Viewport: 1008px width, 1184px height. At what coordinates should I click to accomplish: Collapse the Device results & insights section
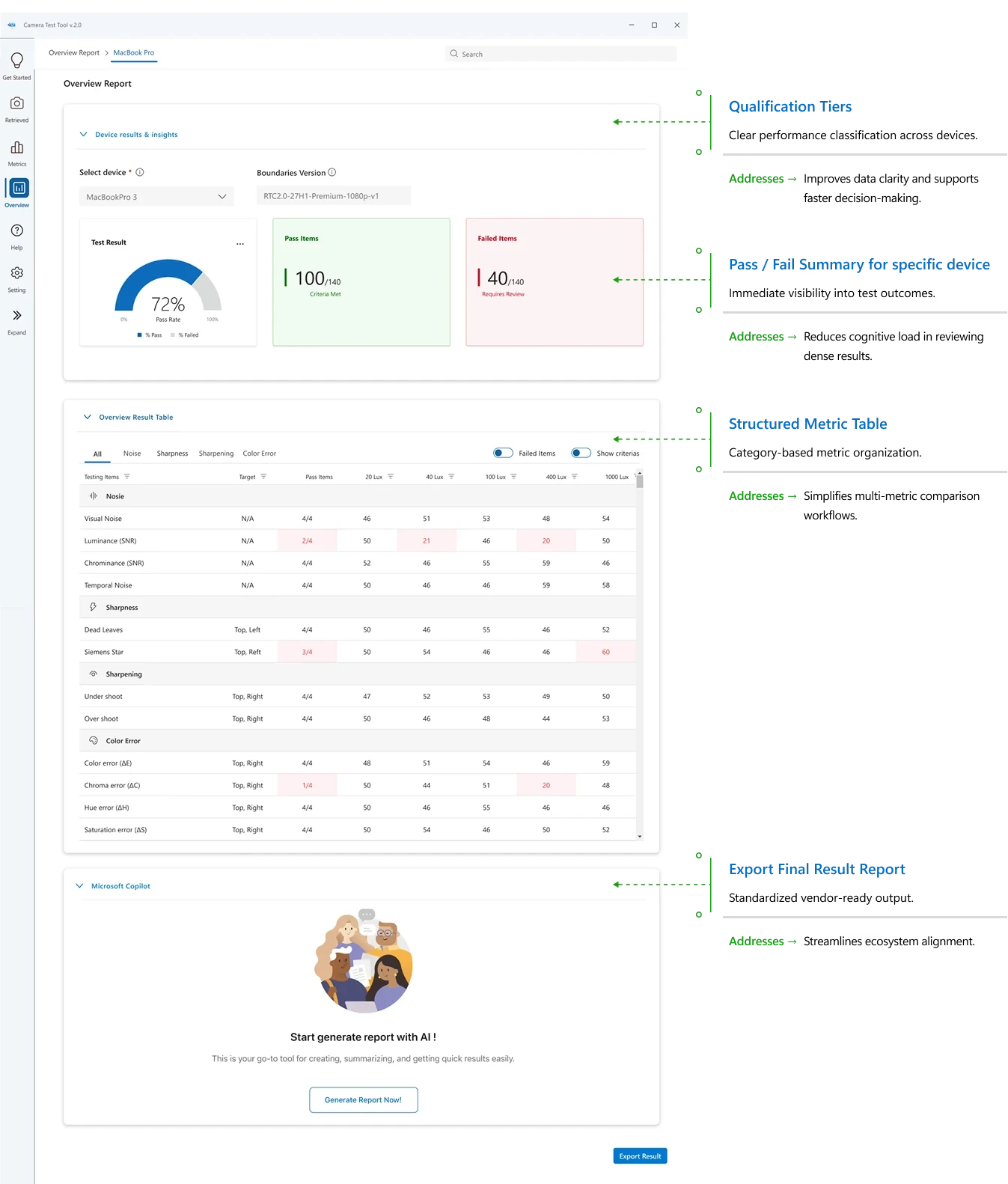pos(84,135)
